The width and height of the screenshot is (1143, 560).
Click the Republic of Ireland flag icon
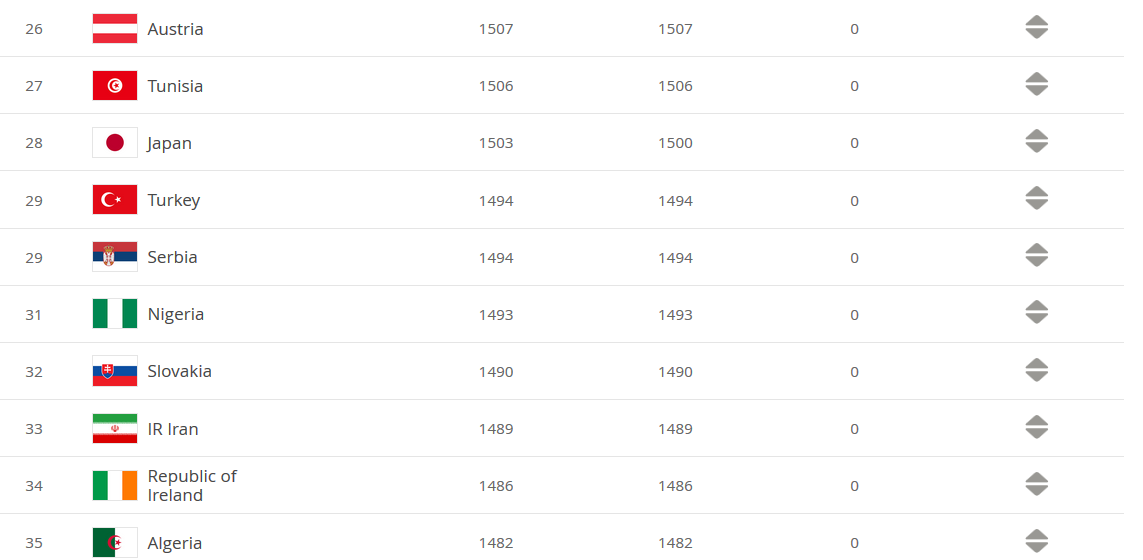115,485
